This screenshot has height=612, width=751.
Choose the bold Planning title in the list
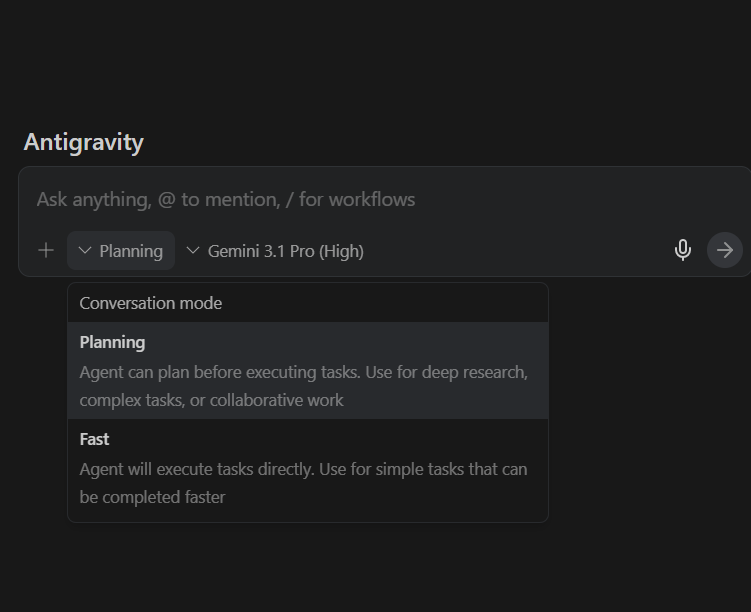pyautogui.click(x=112, y=342)
